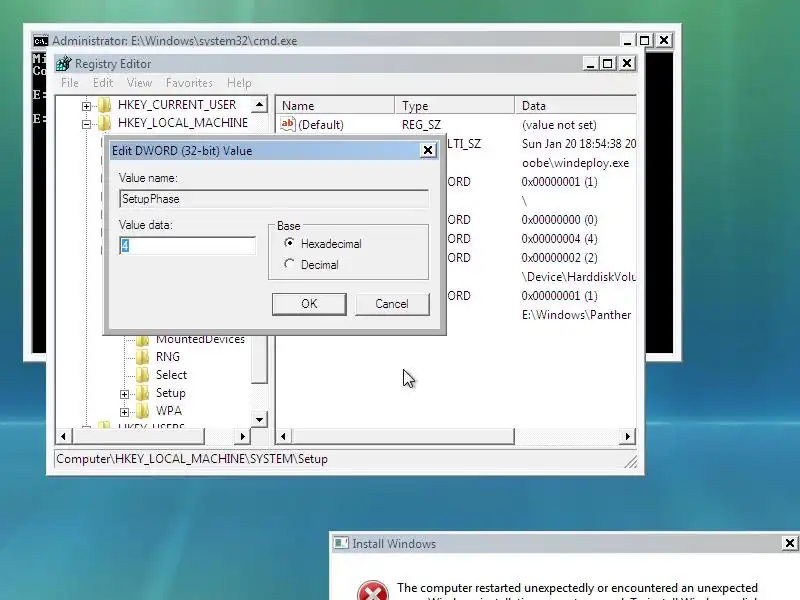Image resolution: width=800 pixels, height=600 pixels.
Task: Click OK in Edit DWORD dialog
Action: [309, 304]
